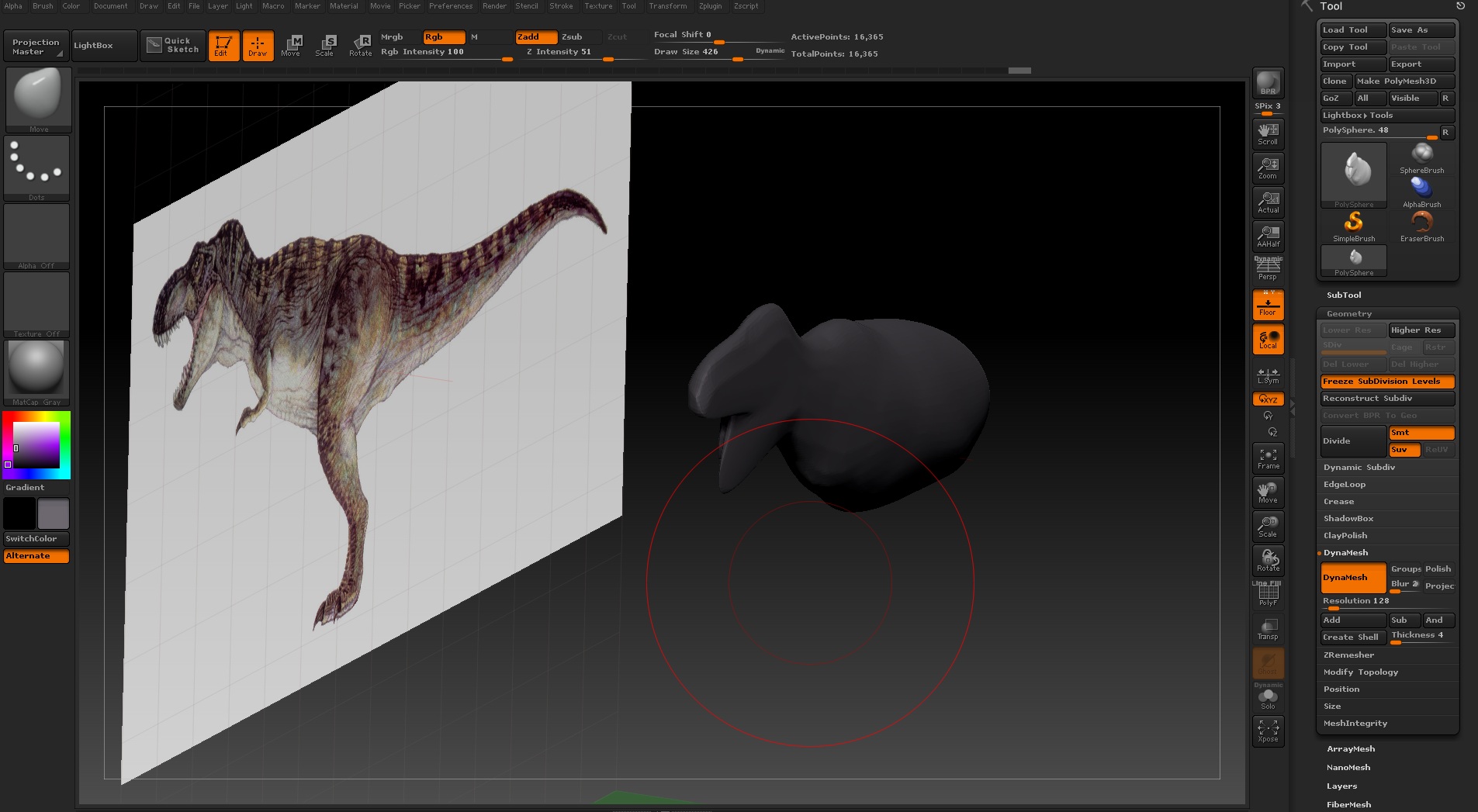The width and height of the screenshot is (1478, 812).
Task: Click the SwitchColor button
Action: (36, 538)
